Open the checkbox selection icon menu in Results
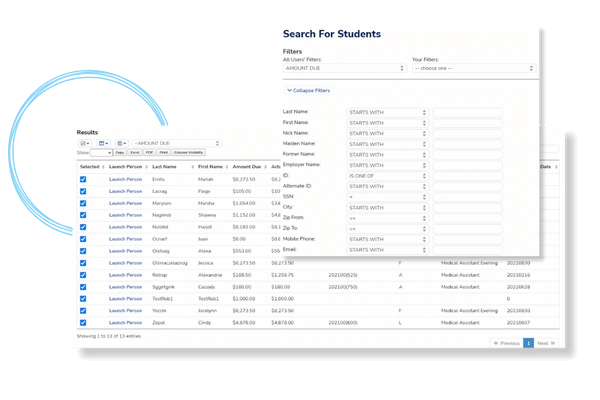 click(85, 144)
